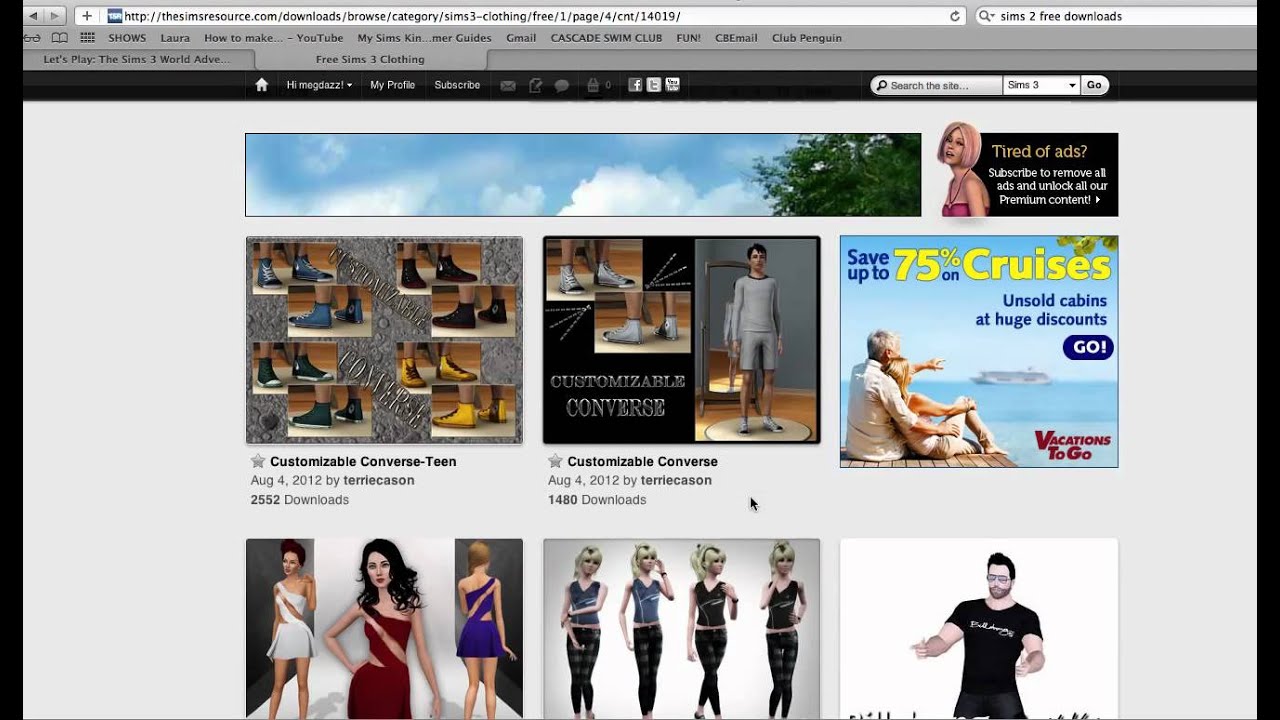
Task: Open the Top Sites grid icon
Action: tap(88, 38)
